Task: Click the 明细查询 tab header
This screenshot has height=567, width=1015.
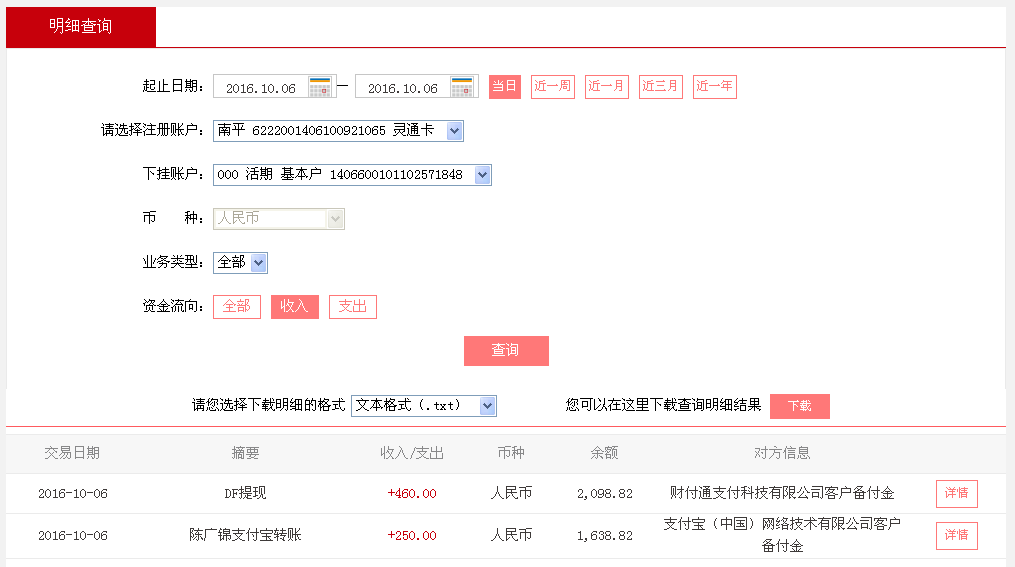Action: pyautogui.click(x=81, y=27)
